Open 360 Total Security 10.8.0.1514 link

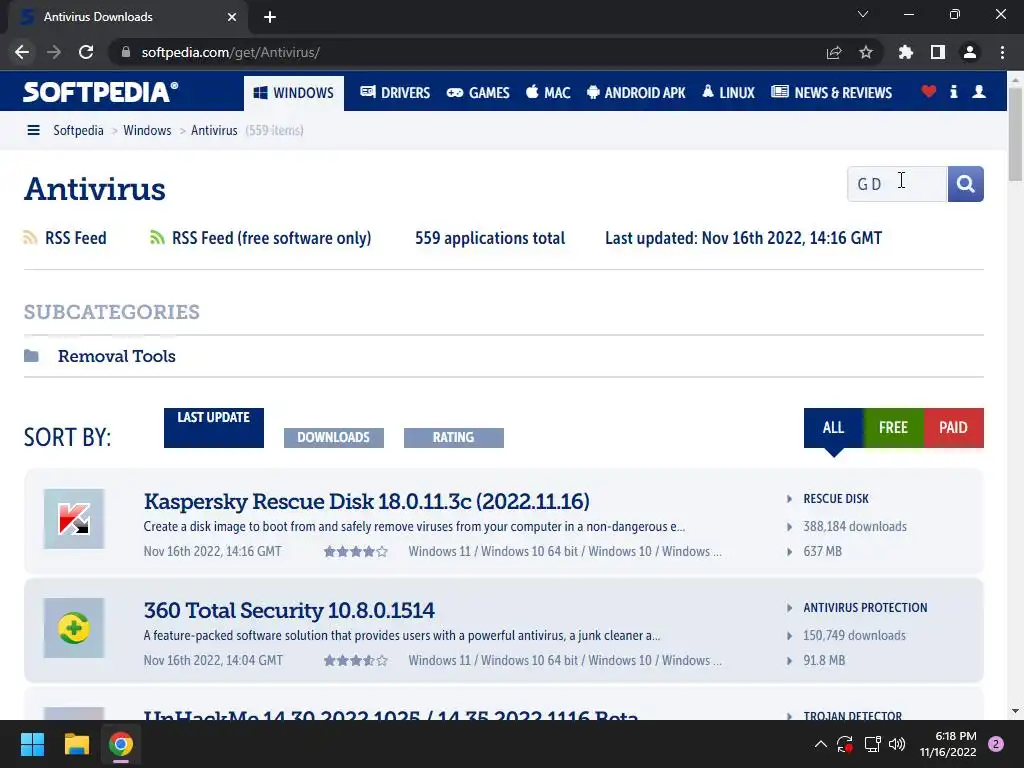(x=289, y=611)
